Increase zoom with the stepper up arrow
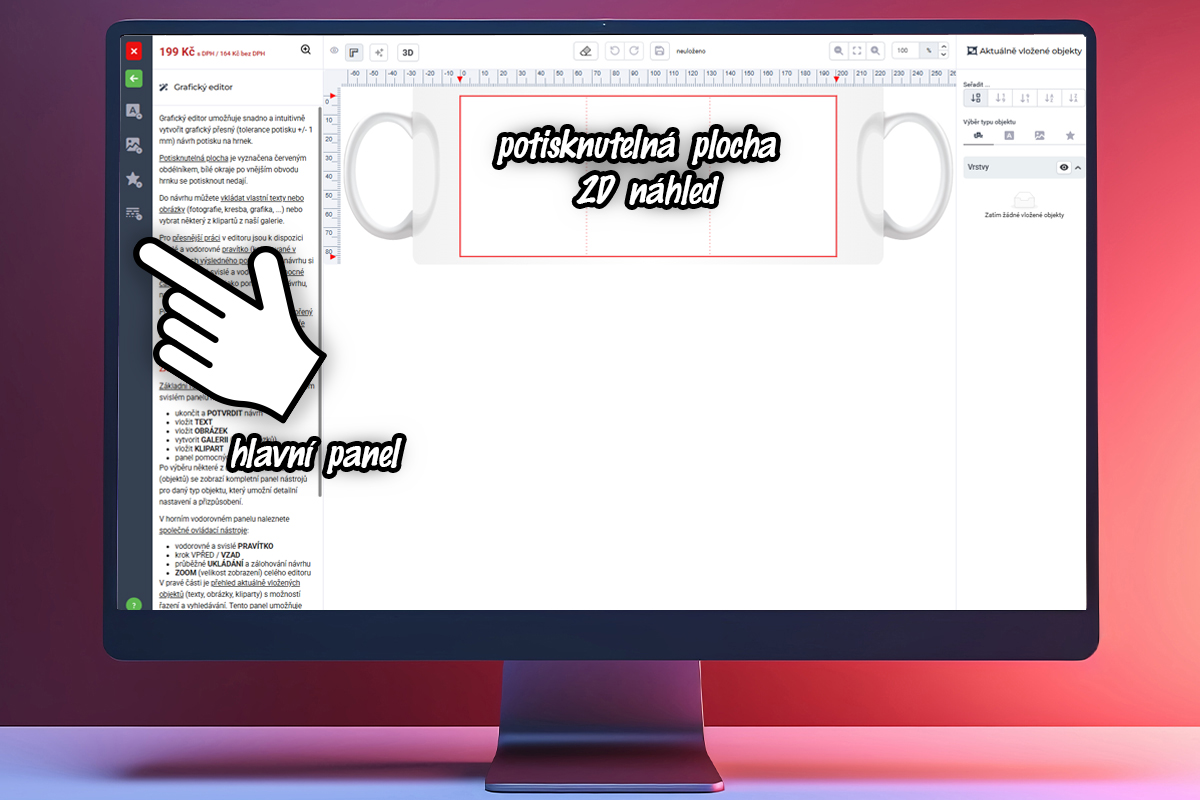 click(944, 47)
